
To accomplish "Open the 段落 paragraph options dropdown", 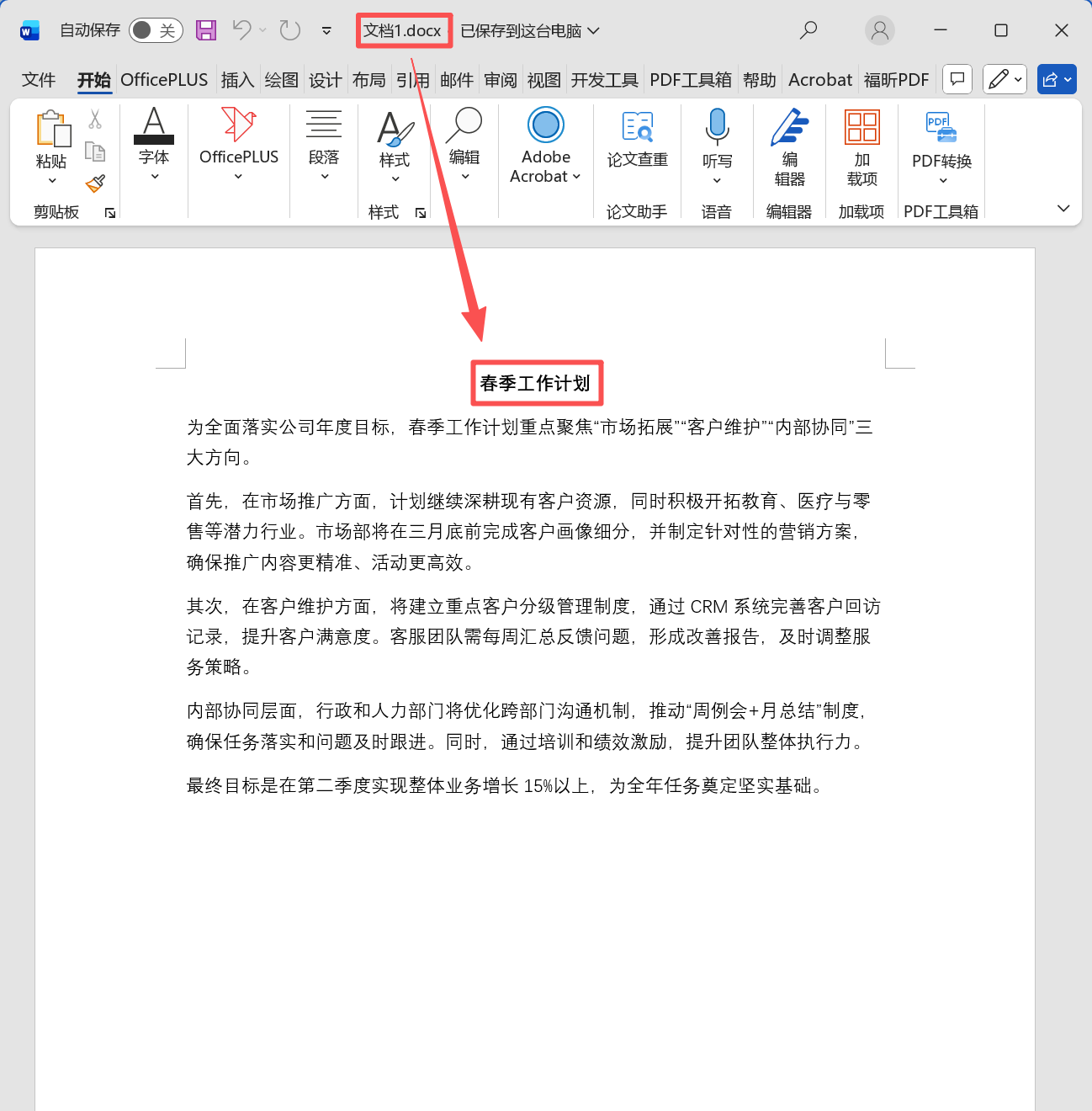I will pos(324,175).
